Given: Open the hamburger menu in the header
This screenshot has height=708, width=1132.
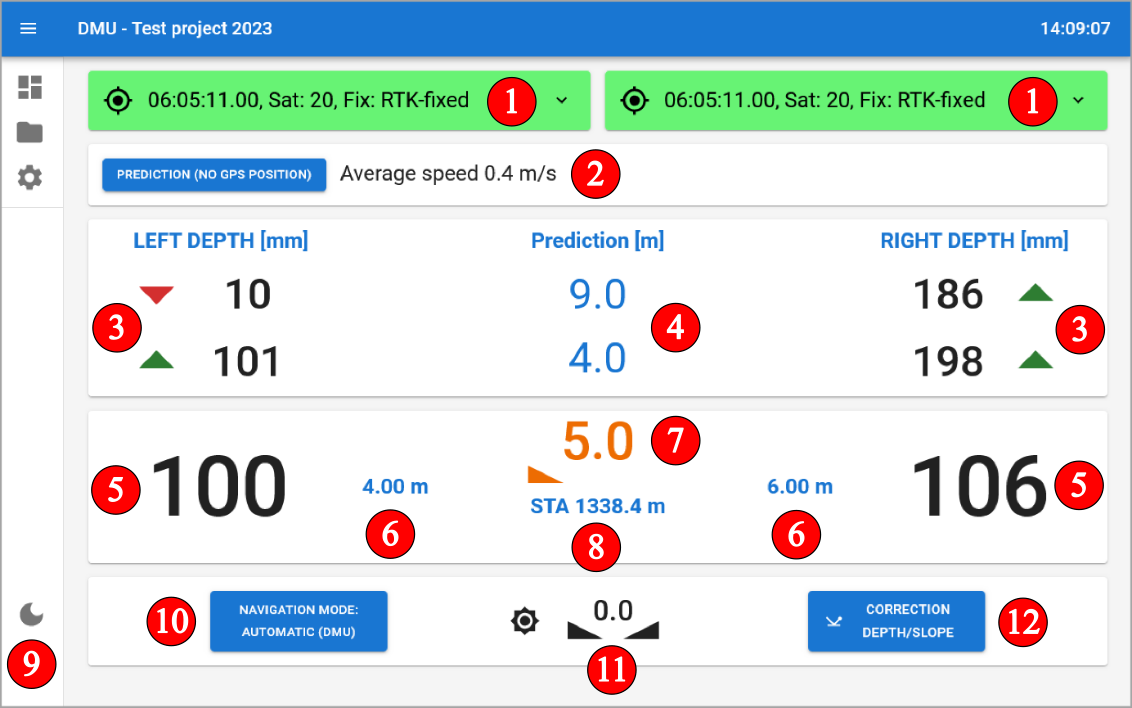Looking at the screenshot, I should click(x=28, y=28).
